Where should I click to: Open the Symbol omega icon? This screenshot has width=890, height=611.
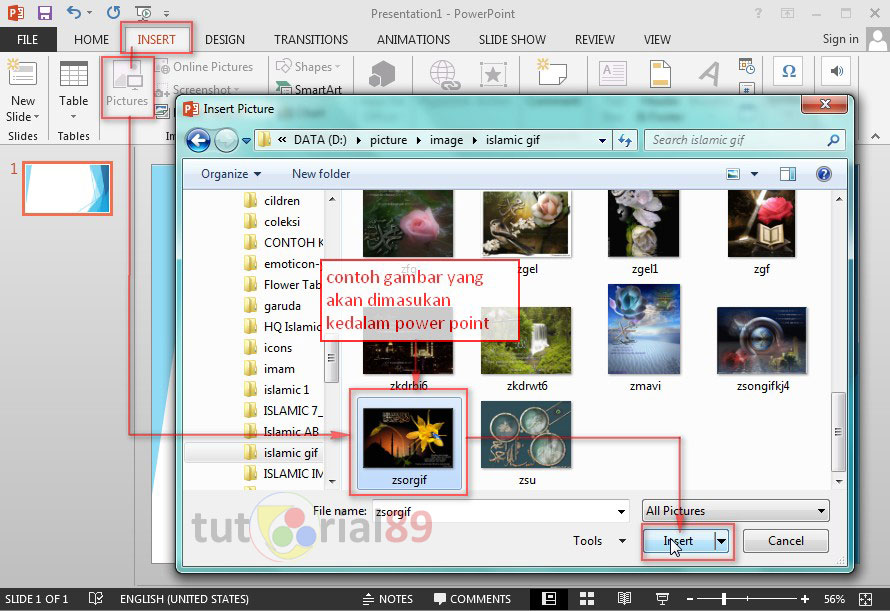789,72
